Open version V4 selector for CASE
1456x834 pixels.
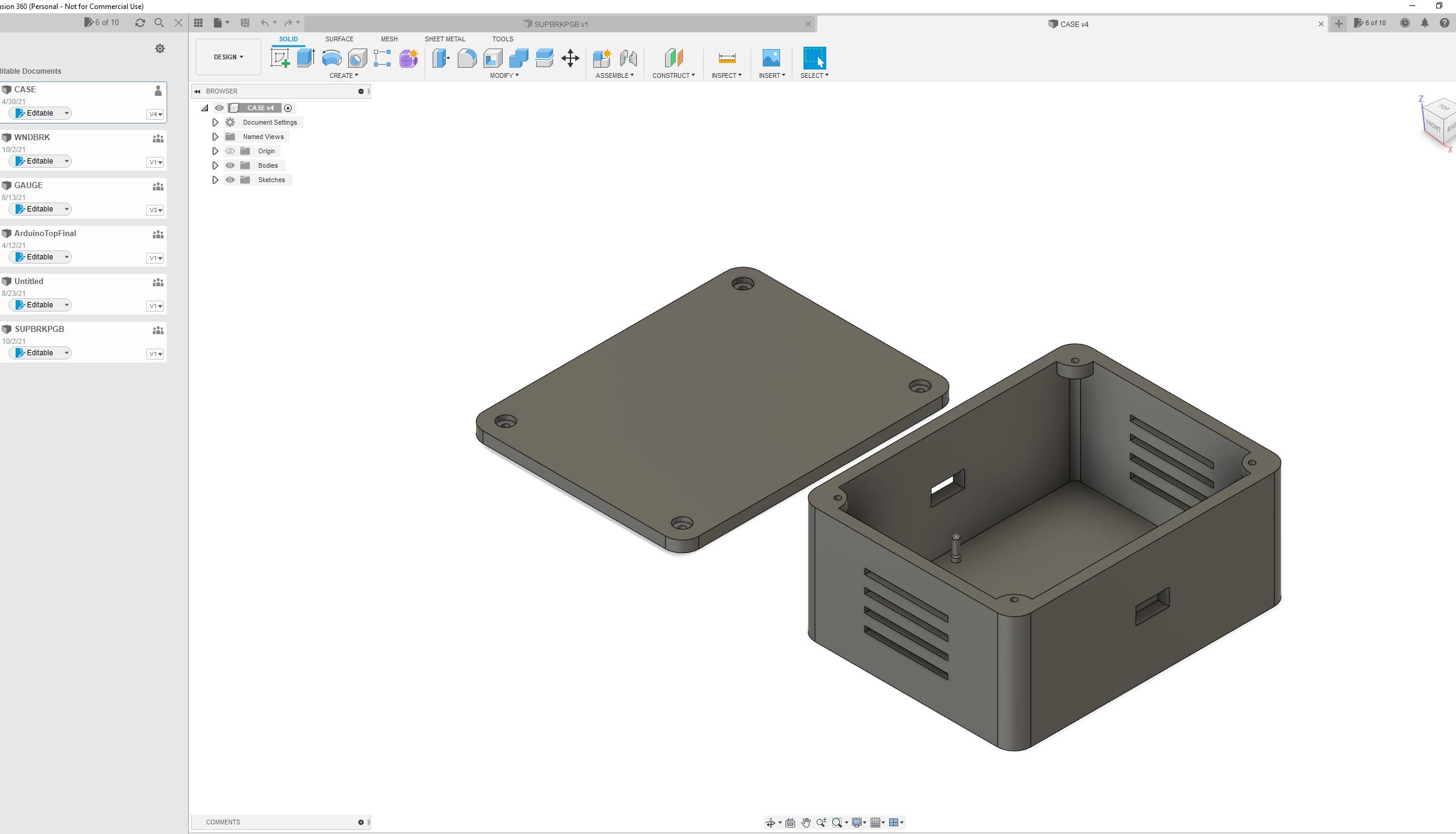(x=155, y=114)
